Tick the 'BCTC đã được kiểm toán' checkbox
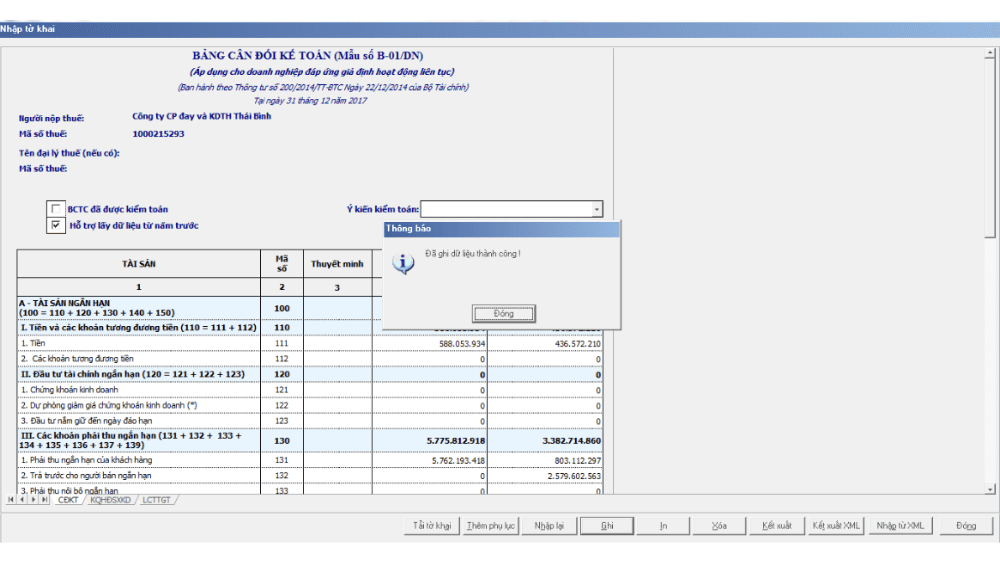 point(56,209)
